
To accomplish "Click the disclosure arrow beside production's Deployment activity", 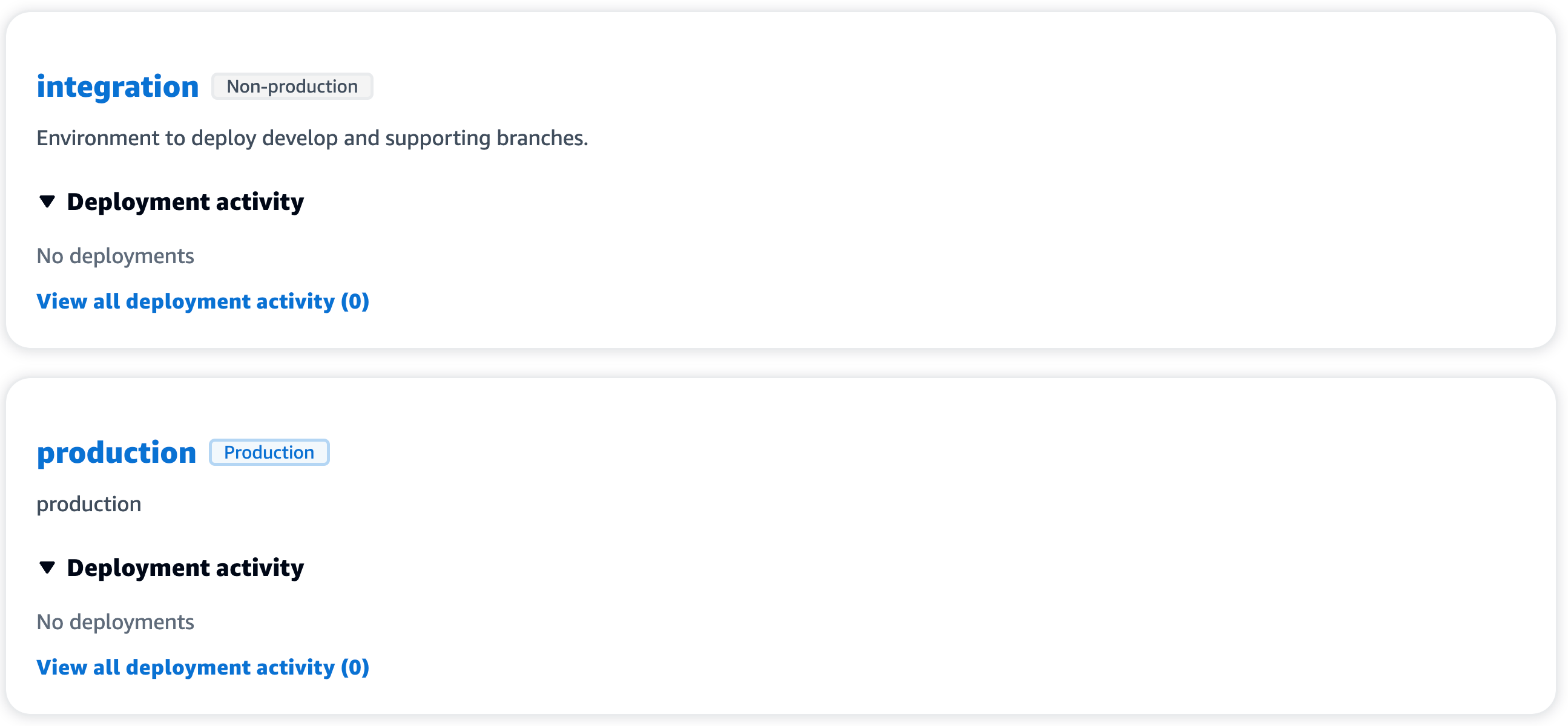I will click(x=47, y=568).
